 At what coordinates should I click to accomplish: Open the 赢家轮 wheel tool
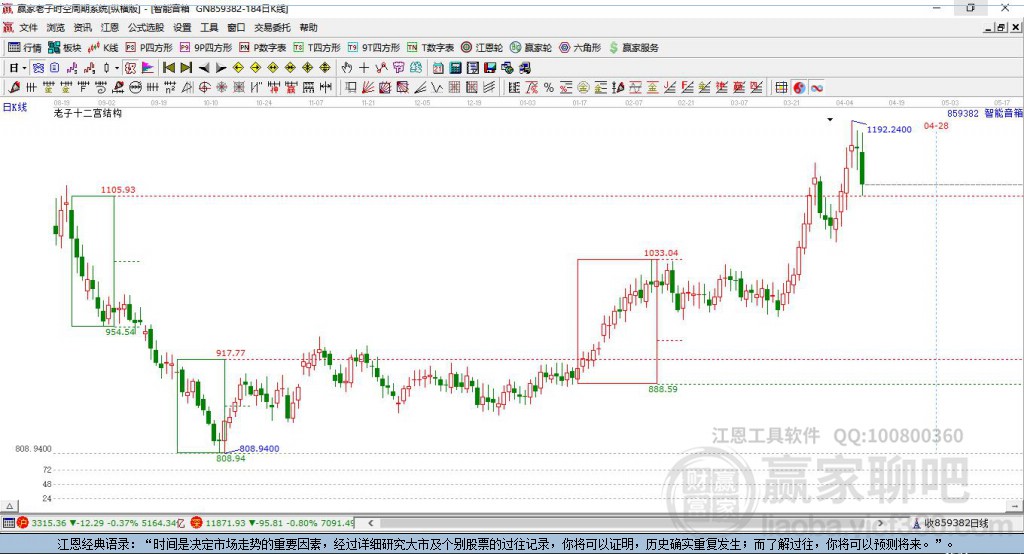(x=531, y=48)
